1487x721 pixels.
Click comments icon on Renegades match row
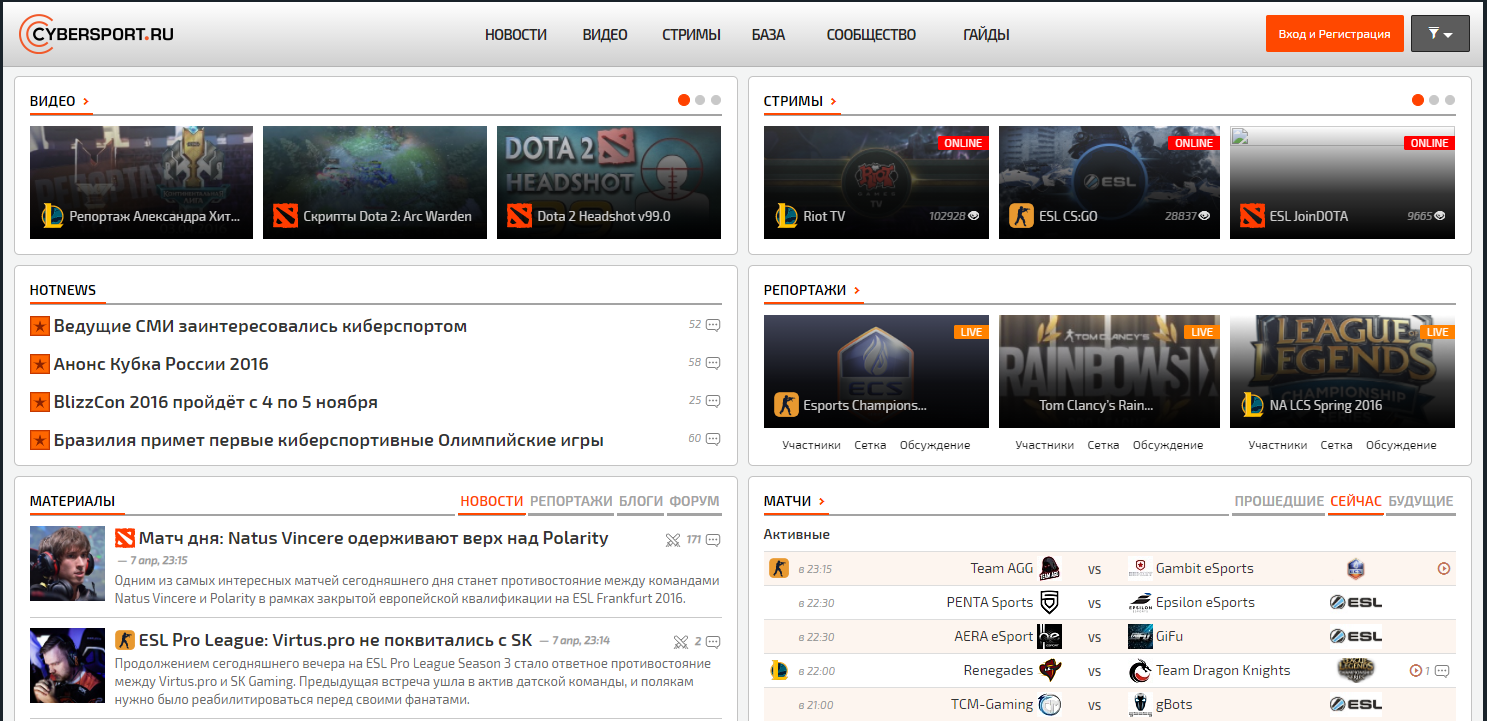[1442, 671]
